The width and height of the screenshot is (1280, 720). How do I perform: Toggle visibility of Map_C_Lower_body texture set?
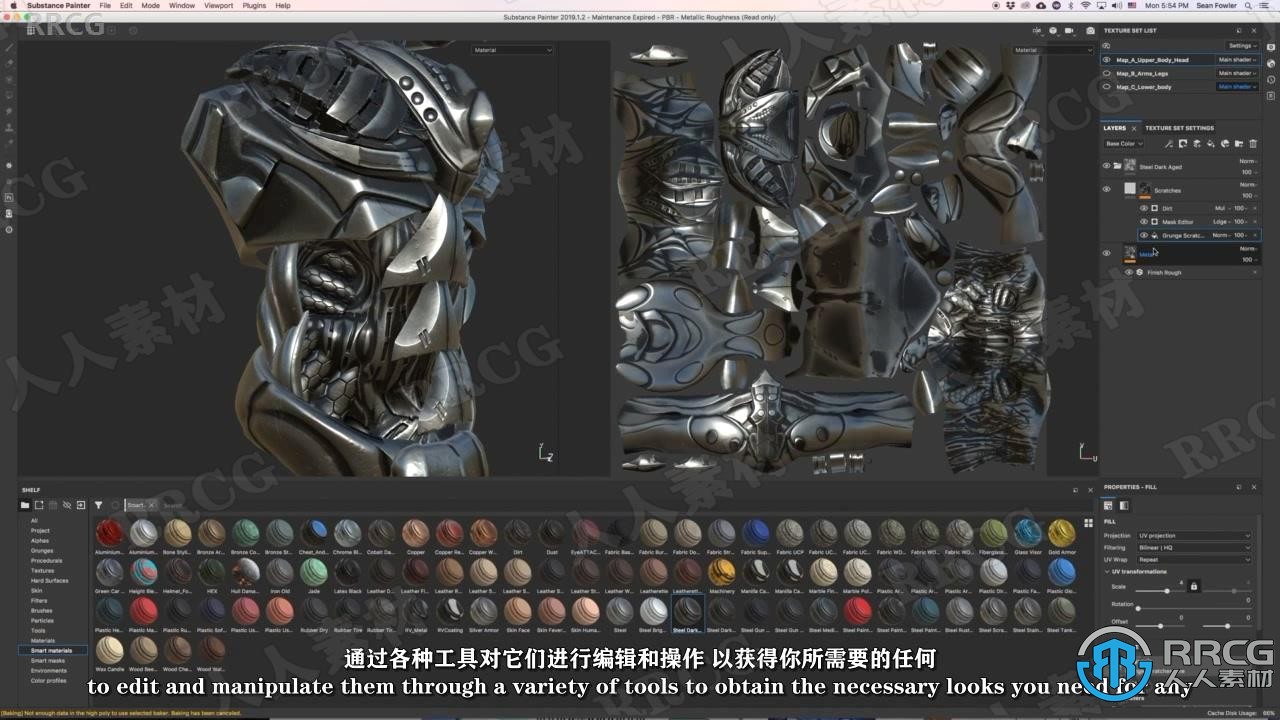[1106, 86]
